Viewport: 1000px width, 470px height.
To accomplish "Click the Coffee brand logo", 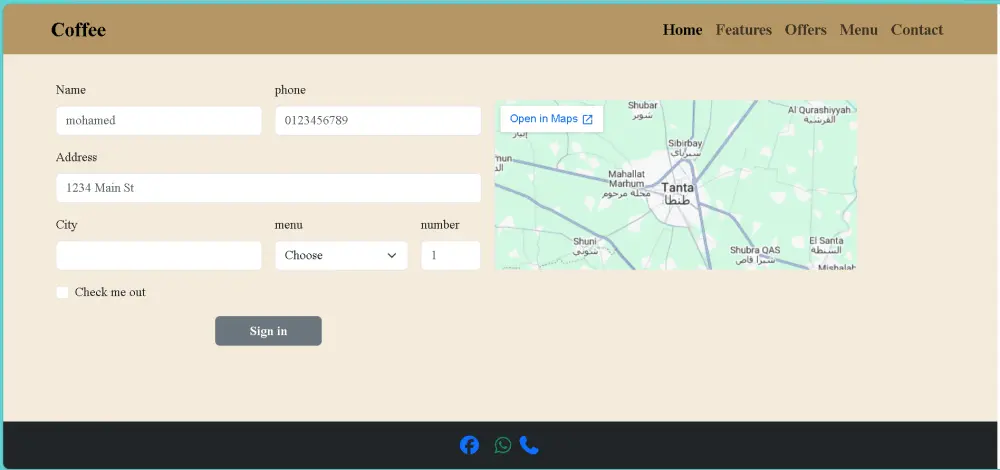I will [x=78, y=30].
